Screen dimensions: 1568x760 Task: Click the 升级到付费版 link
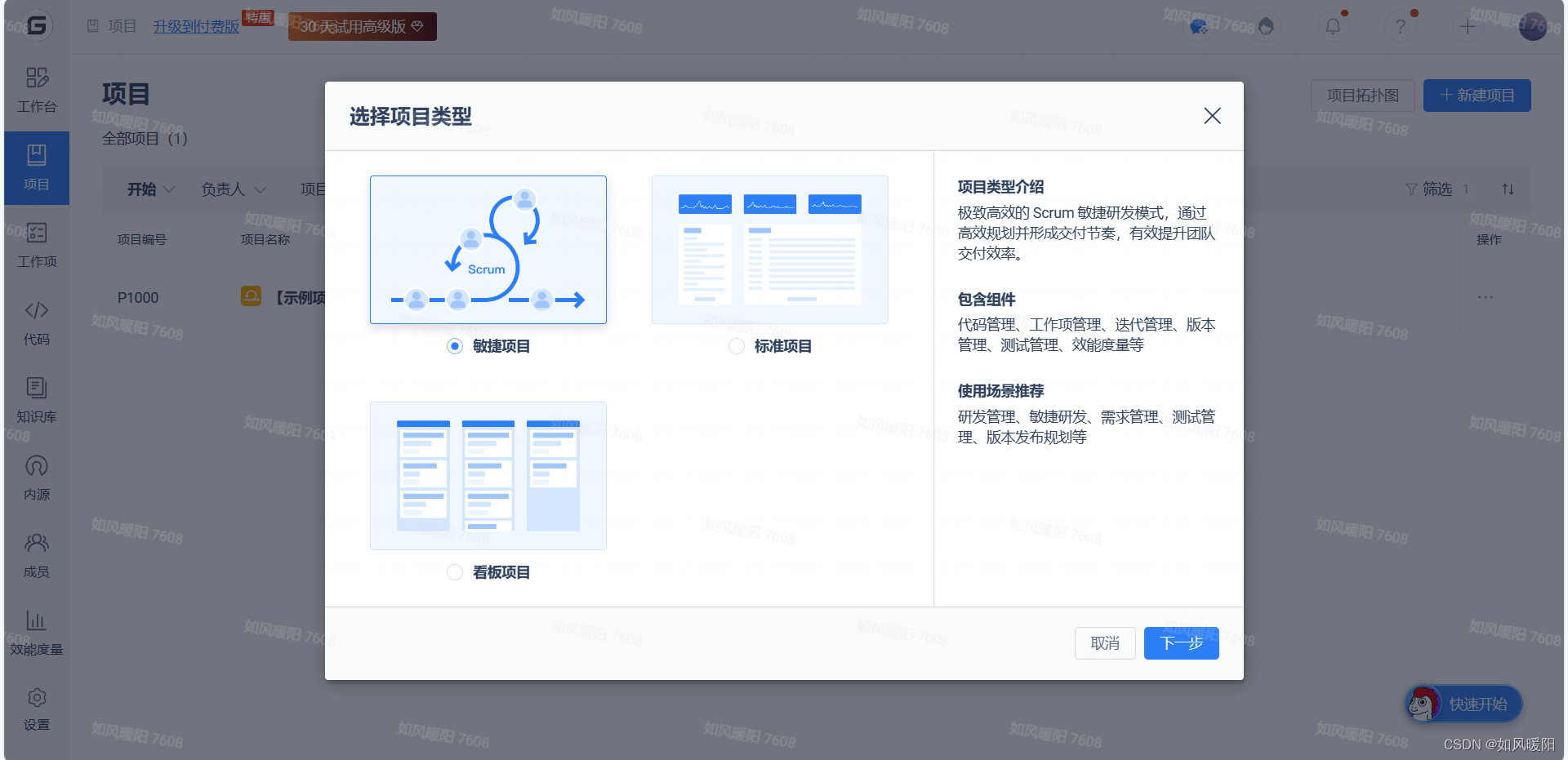click(x=196, y=27)
